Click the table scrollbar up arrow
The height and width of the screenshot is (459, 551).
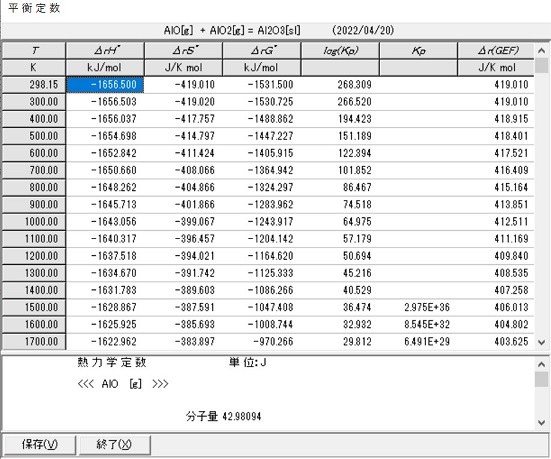pos(542,51)
